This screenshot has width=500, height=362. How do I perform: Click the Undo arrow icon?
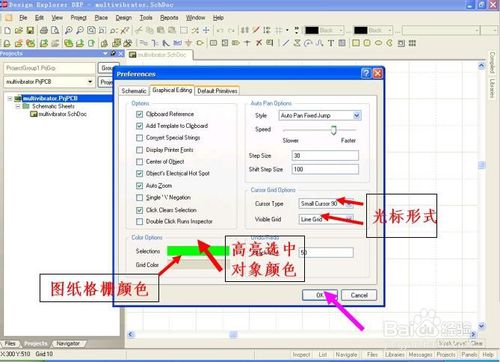(220, 31)
